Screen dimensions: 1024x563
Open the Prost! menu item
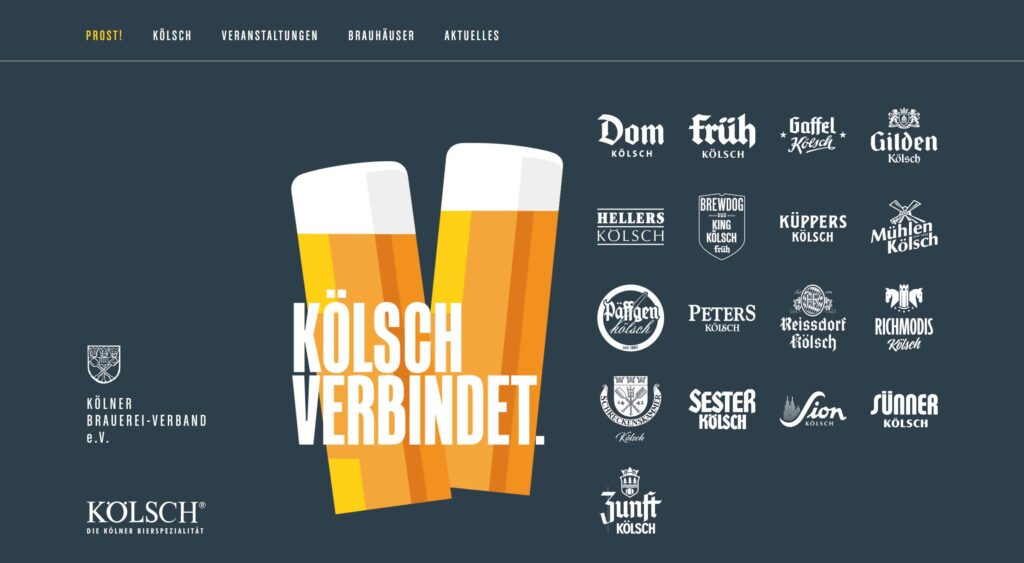pyautogui.click(x=104, y=35)
